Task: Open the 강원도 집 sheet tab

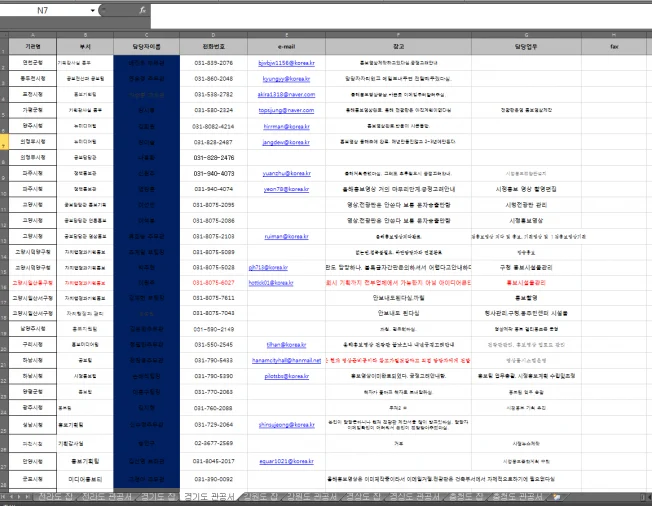Action: pos(260,497)
